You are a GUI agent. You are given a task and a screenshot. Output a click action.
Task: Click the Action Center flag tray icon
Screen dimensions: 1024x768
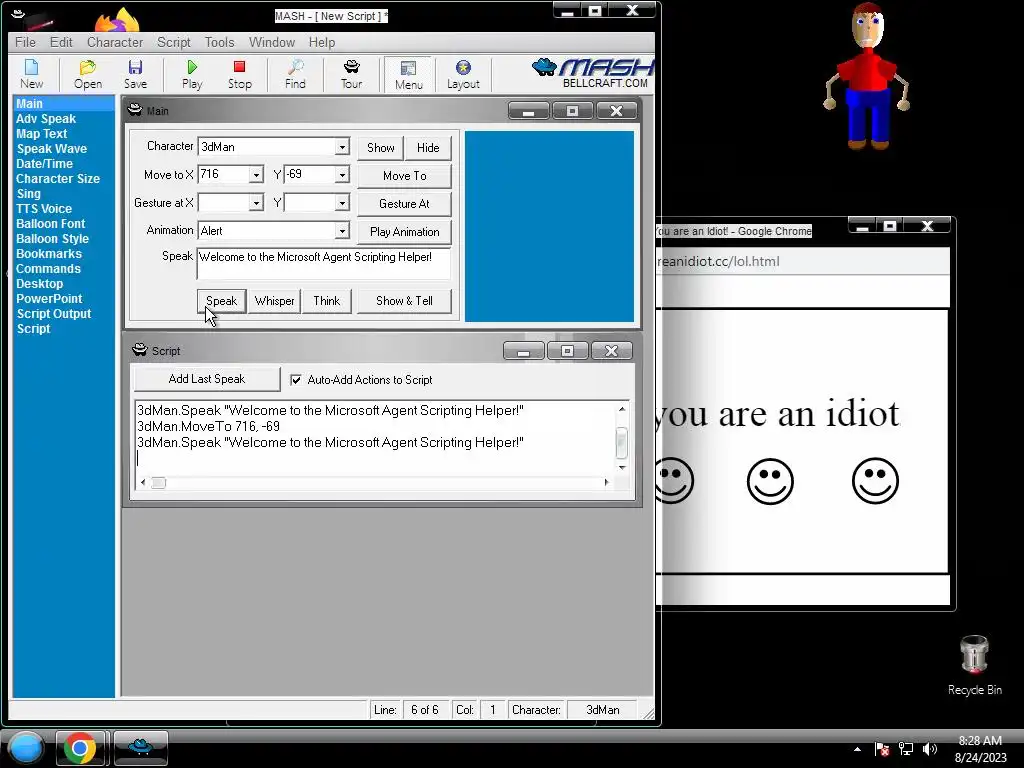tap(882, 749)
